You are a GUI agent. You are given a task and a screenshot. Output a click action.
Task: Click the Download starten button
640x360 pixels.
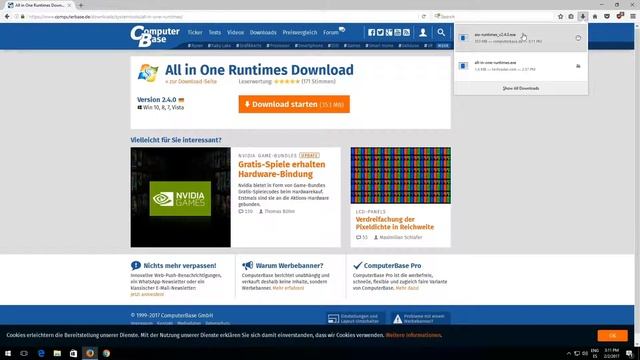point(294,104)
